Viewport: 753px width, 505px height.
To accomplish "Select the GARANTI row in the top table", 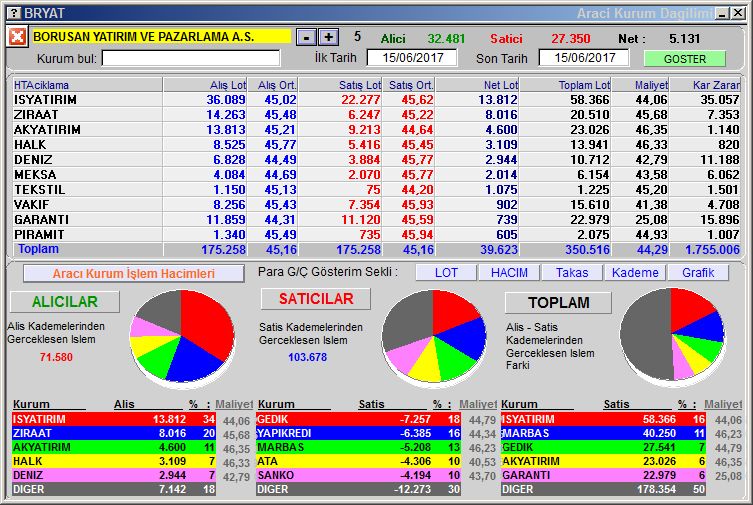I will (376, 219).
